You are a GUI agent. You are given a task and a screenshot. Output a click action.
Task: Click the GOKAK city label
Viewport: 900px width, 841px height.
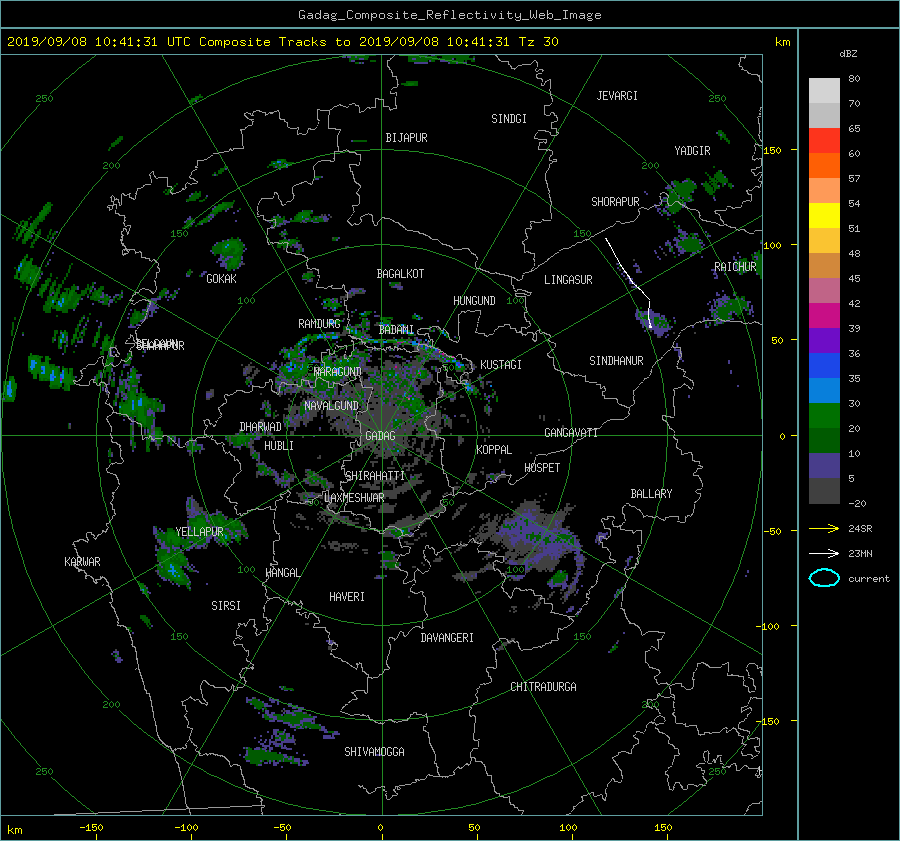click(221, 278)
